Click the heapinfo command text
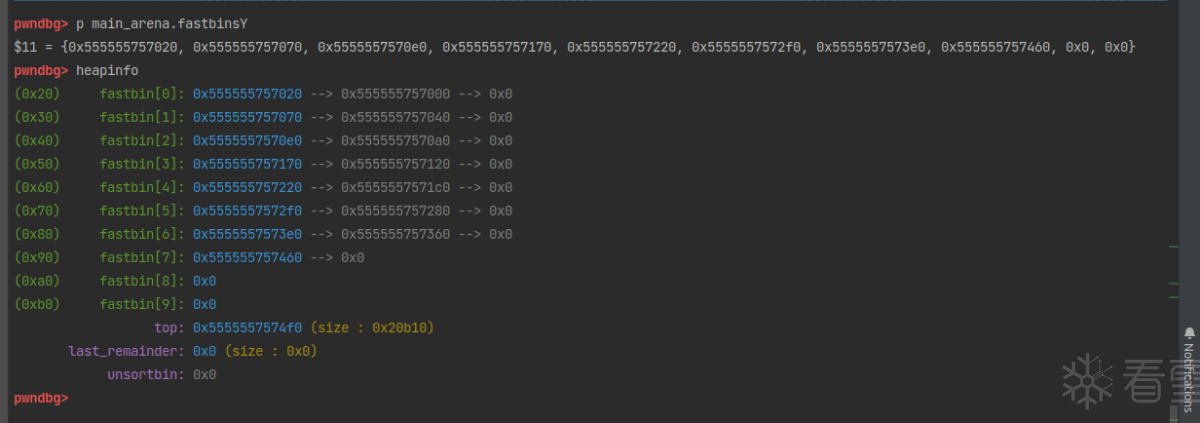This screenshot has width=1200, height=423. tap(107, 70)
